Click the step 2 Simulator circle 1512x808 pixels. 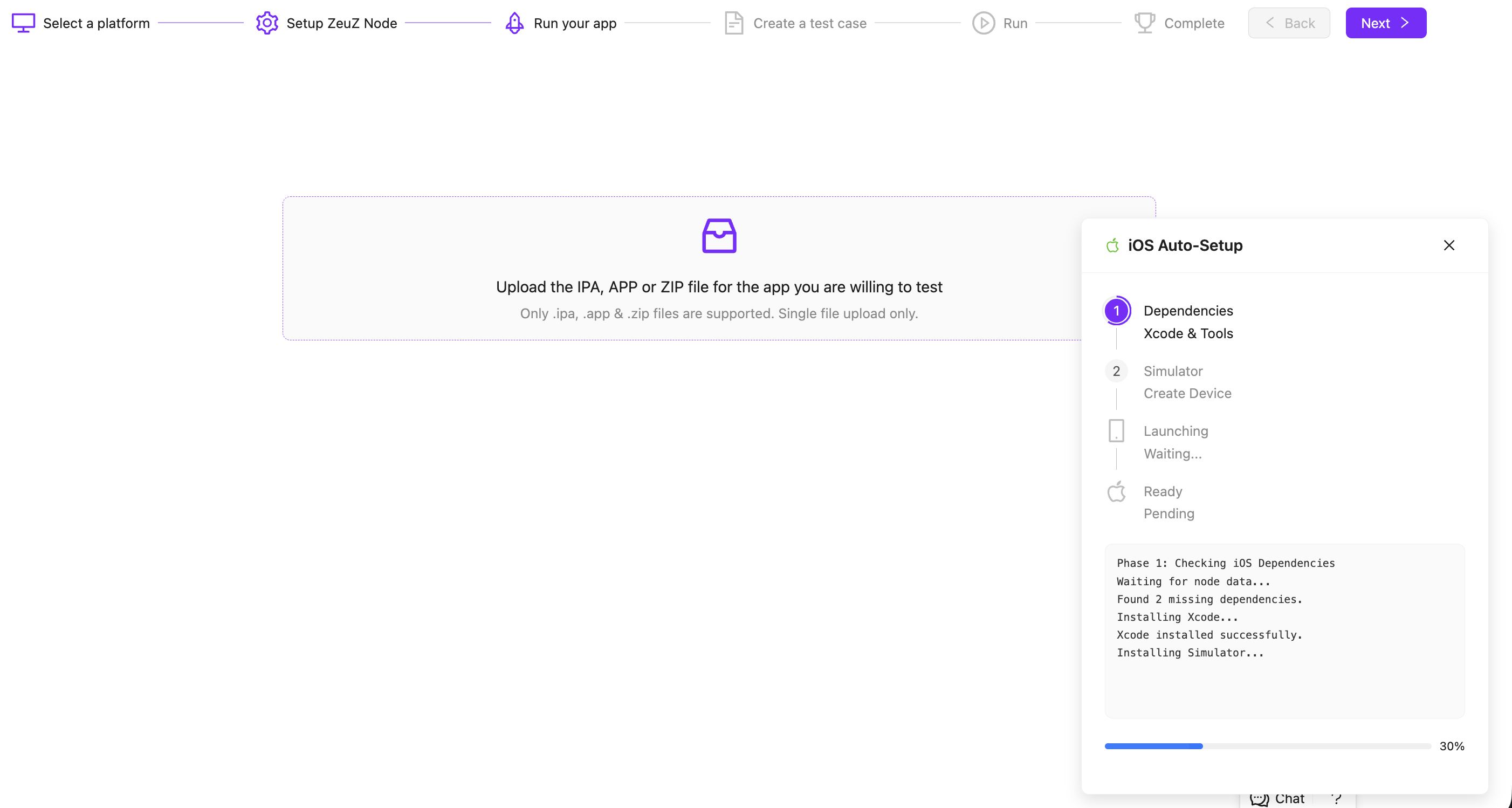pyautogui.click(x=1116, y=371)
